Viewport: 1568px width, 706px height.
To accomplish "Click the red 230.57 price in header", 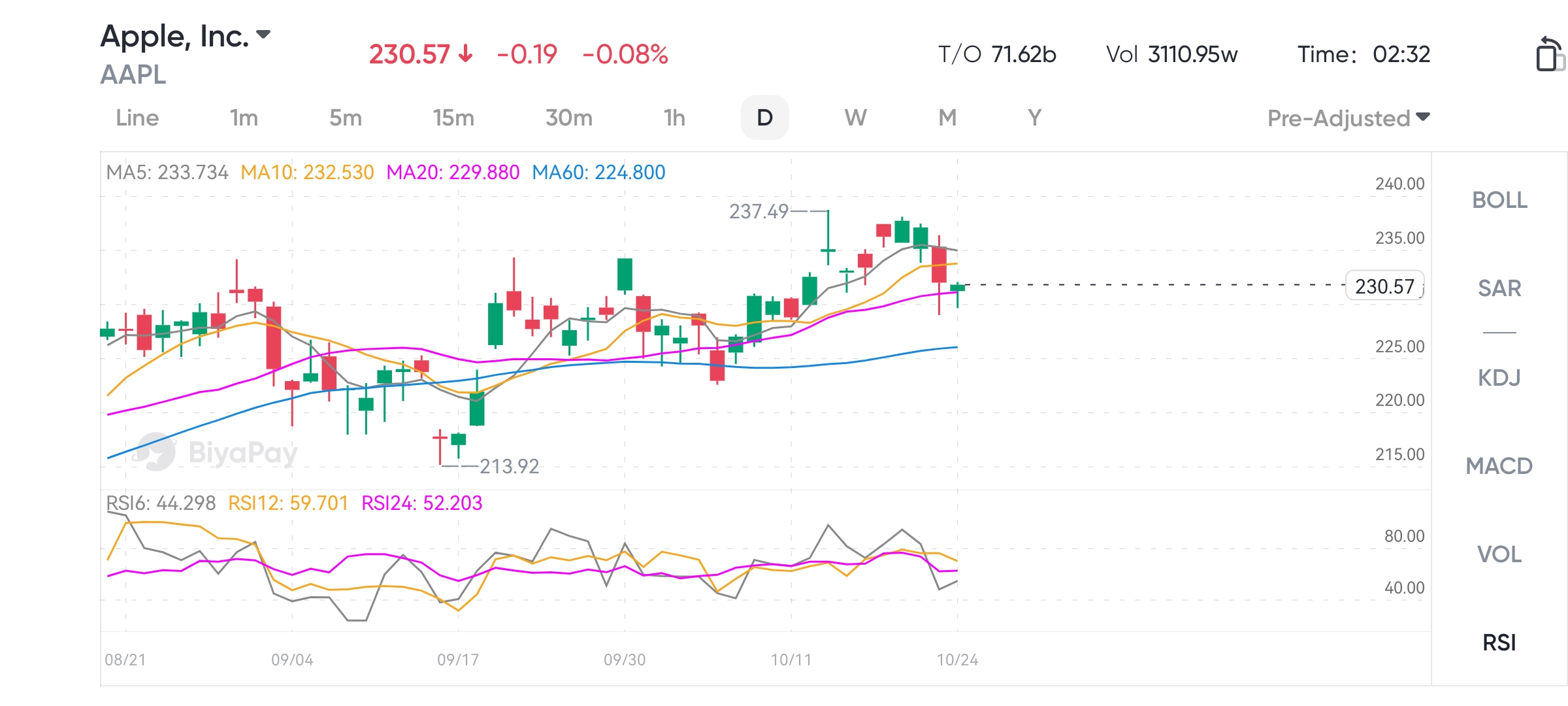I will pos(410,54).
